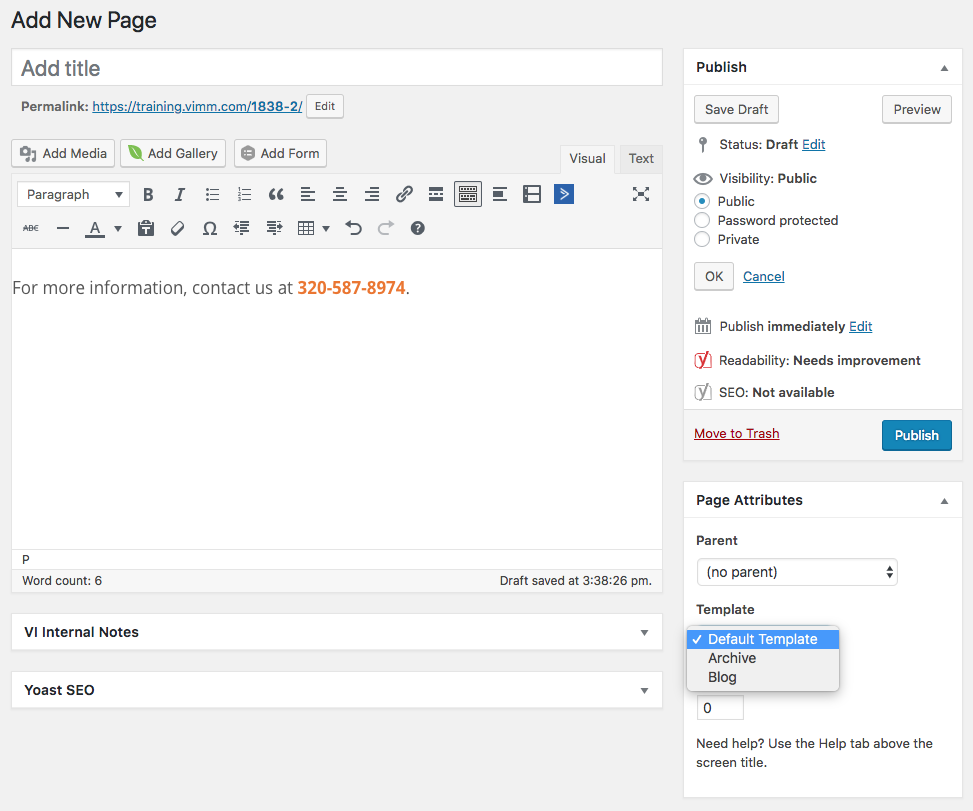The height and width of the screenshot is (811, 973).
Task: Click the text color A button
Action: (x=94, y=228)
